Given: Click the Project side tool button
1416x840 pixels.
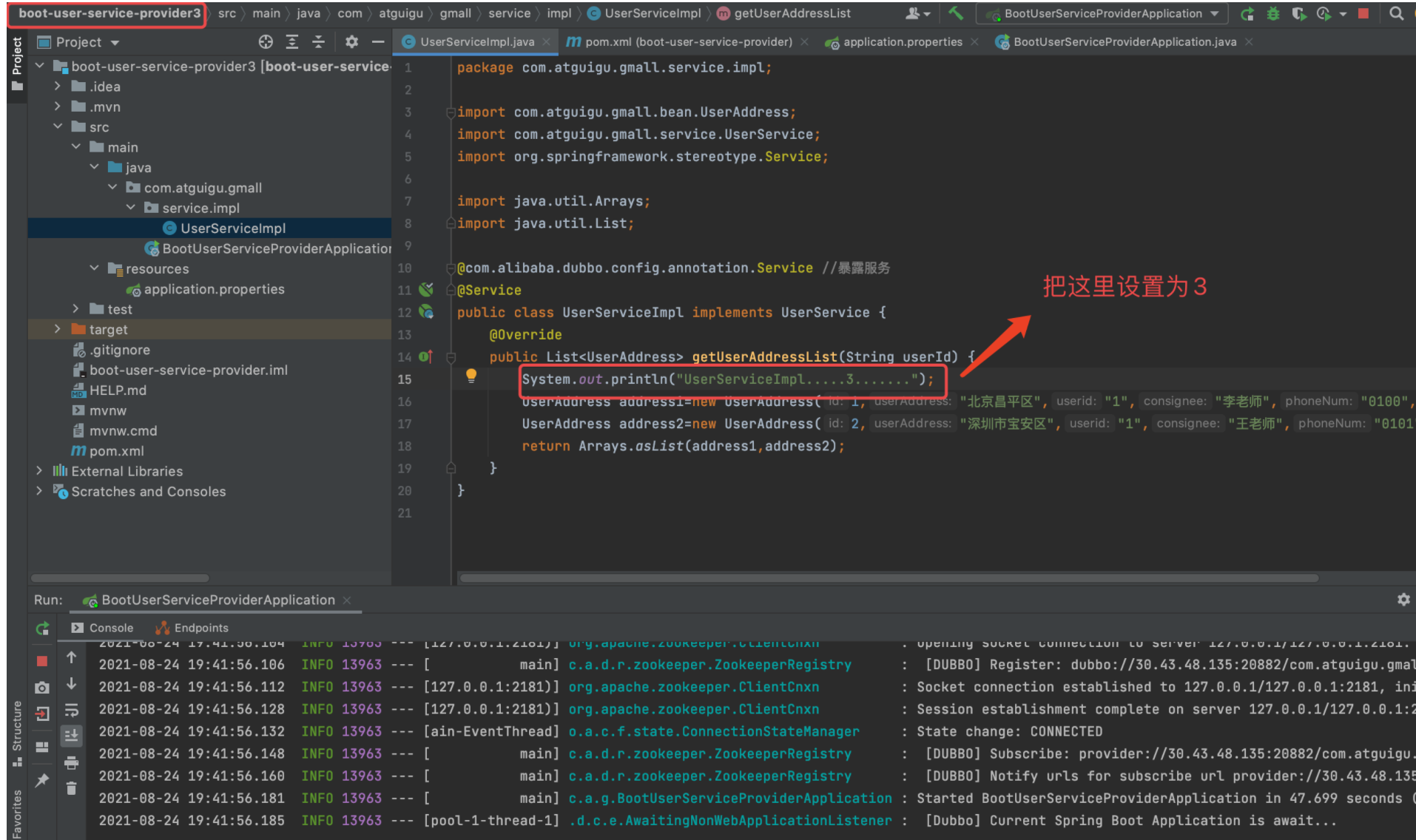Looking at the screenshot, I should pos(17,64).
